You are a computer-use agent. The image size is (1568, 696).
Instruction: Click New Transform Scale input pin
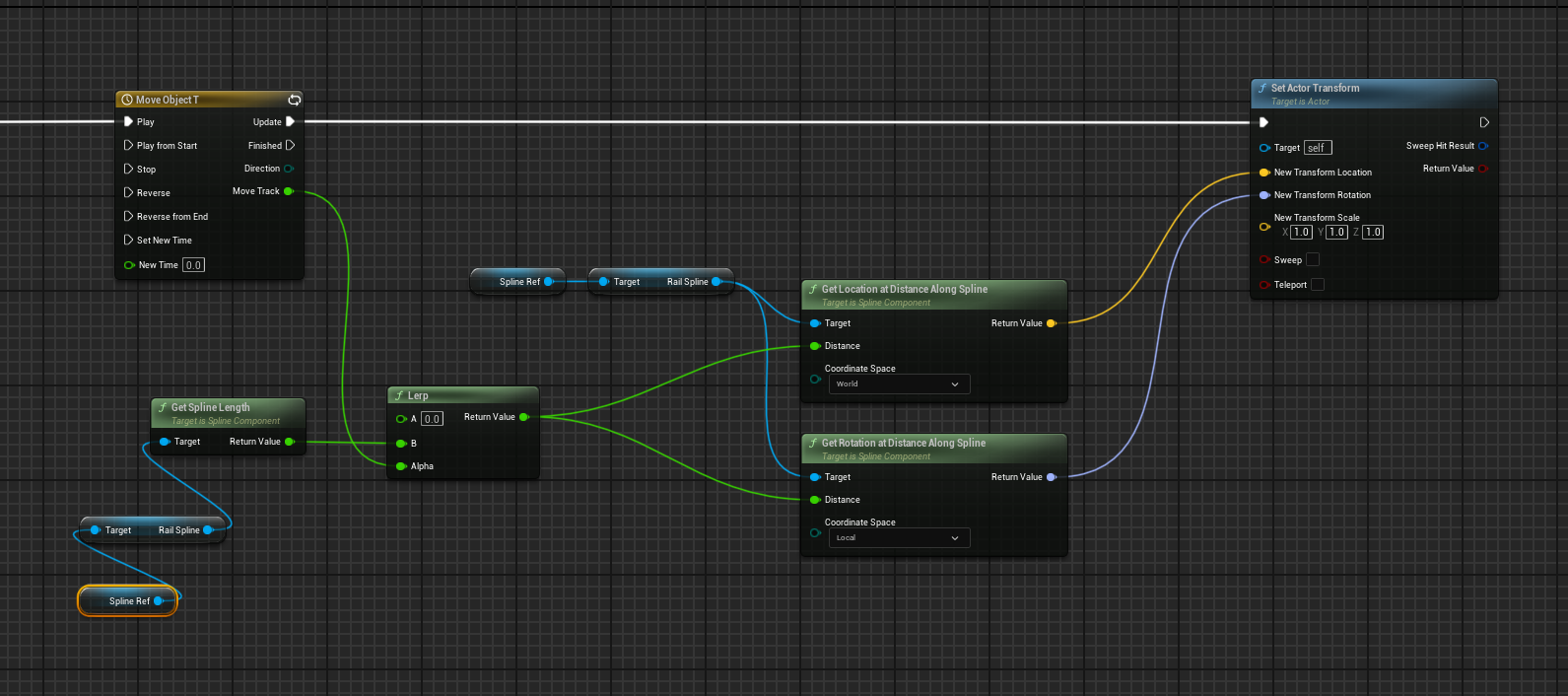1264,227
